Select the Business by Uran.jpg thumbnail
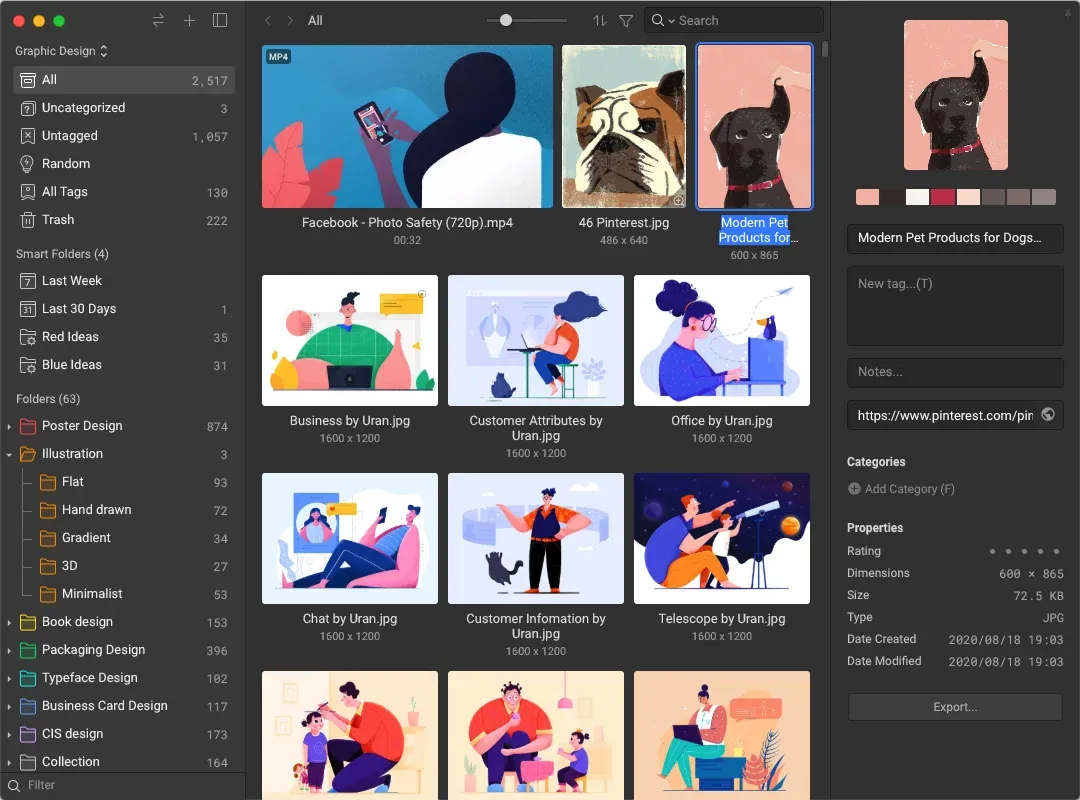 tap(349, 340)
